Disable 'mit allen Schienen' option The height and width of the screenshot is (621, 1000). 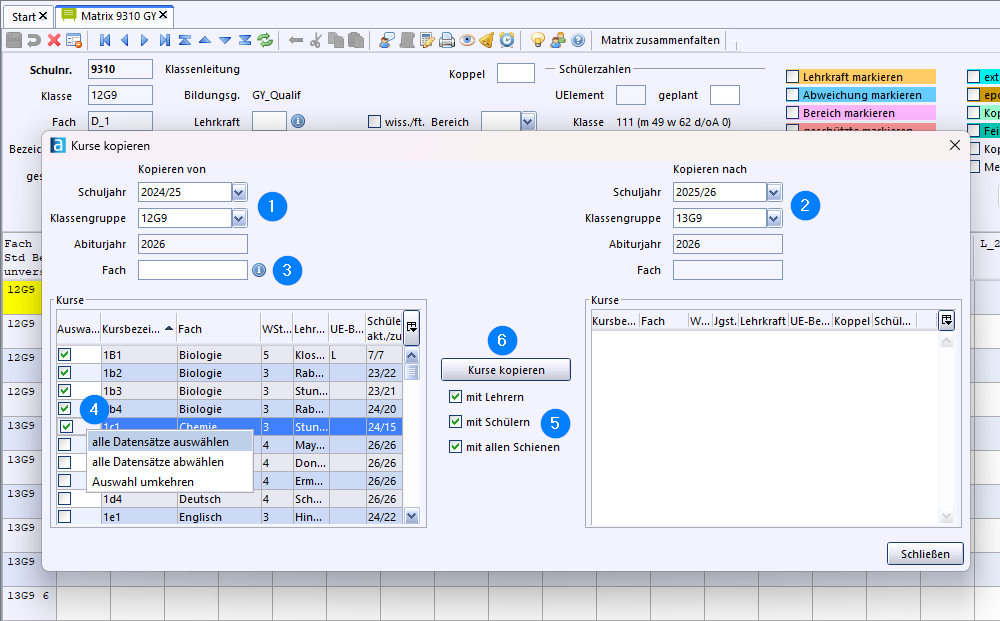pos(456,447)
